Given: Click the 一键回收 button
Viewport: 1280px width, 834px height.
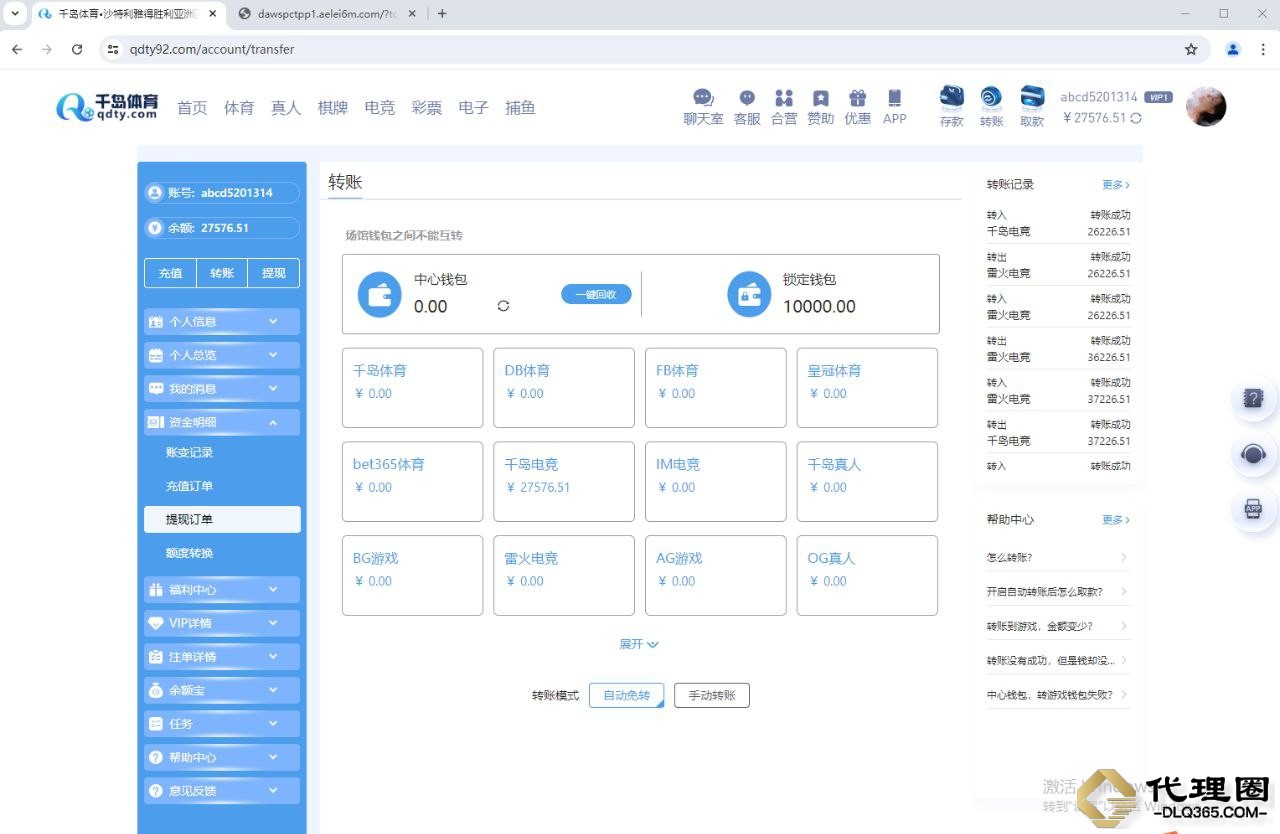Looking at the screenshot, I should 596,294.
